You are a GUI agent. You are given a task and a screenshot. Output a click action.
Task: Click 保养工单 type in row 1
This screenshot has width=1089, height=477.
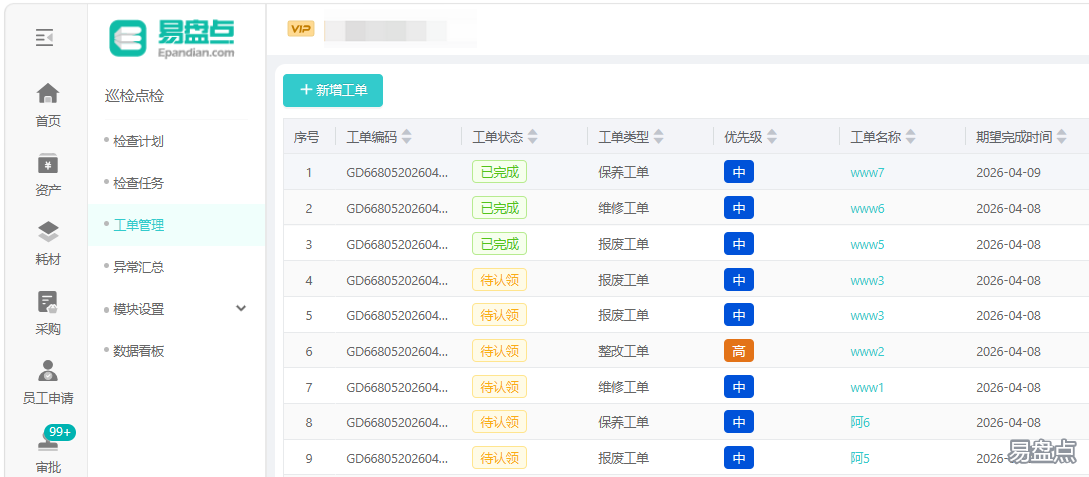click(624, 172)
